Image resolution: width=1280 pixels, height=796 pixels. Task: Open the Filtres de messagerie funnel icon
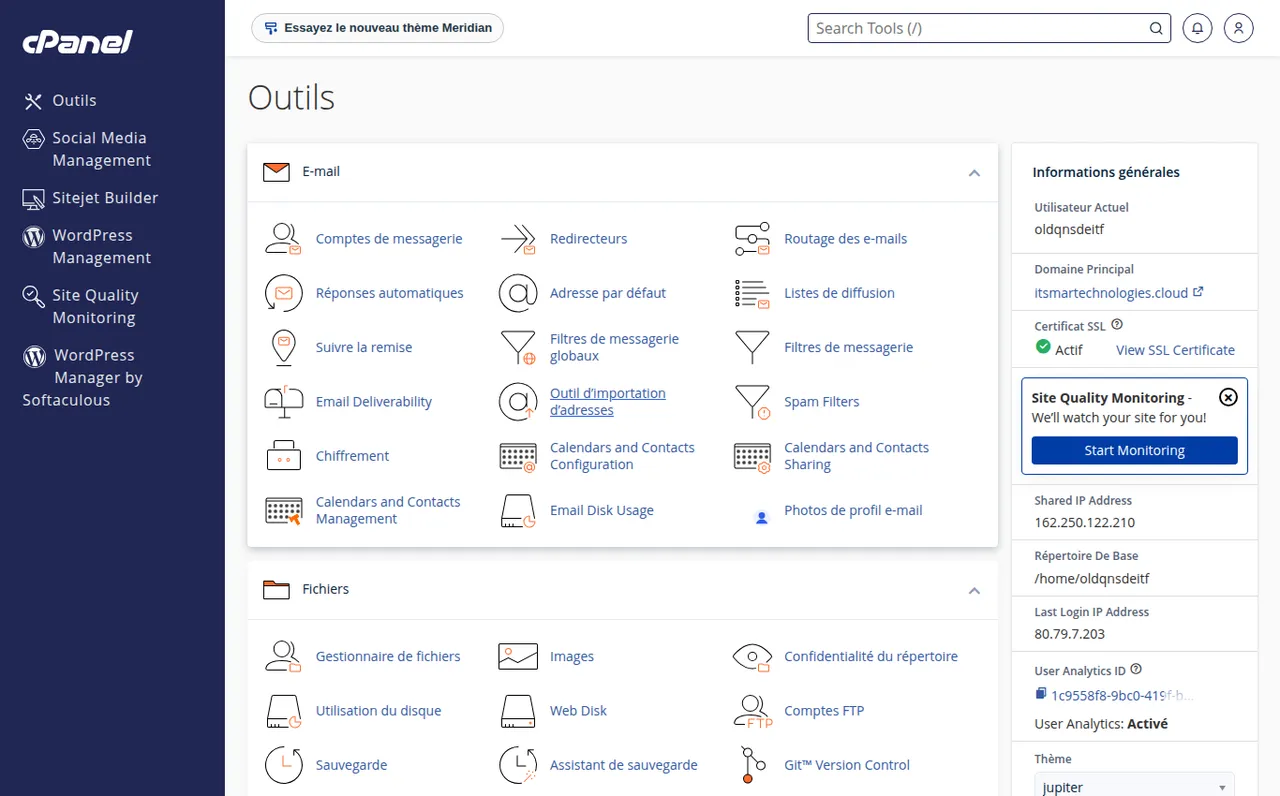(752, 347)
